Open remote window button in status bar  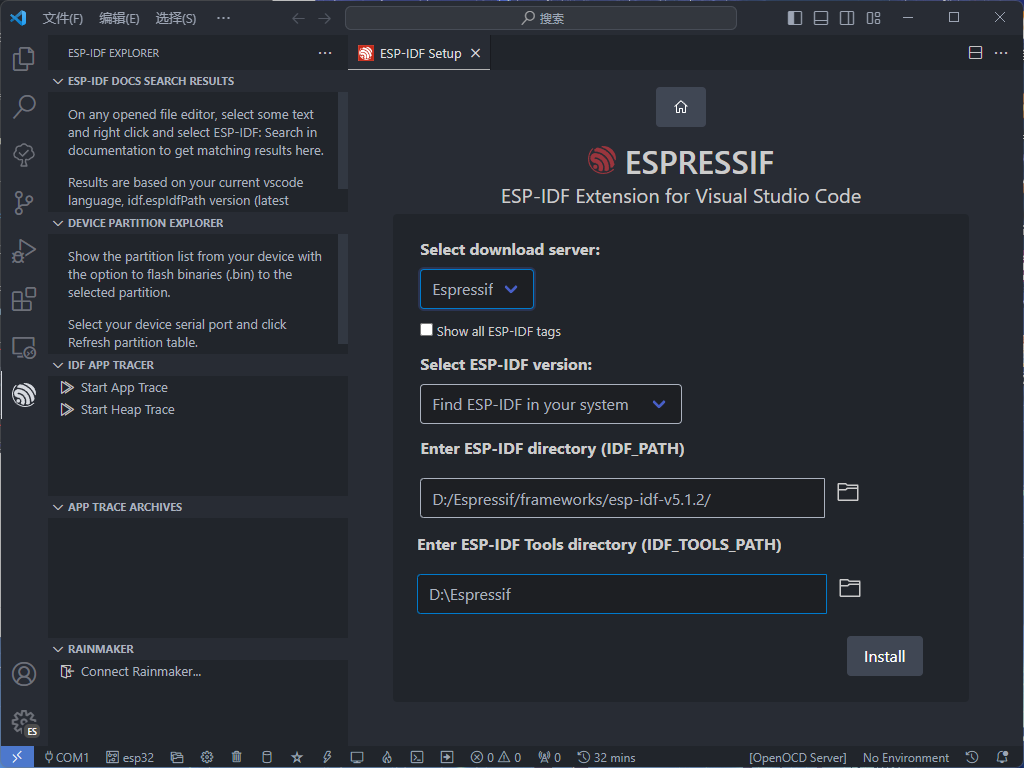(17, 757)
